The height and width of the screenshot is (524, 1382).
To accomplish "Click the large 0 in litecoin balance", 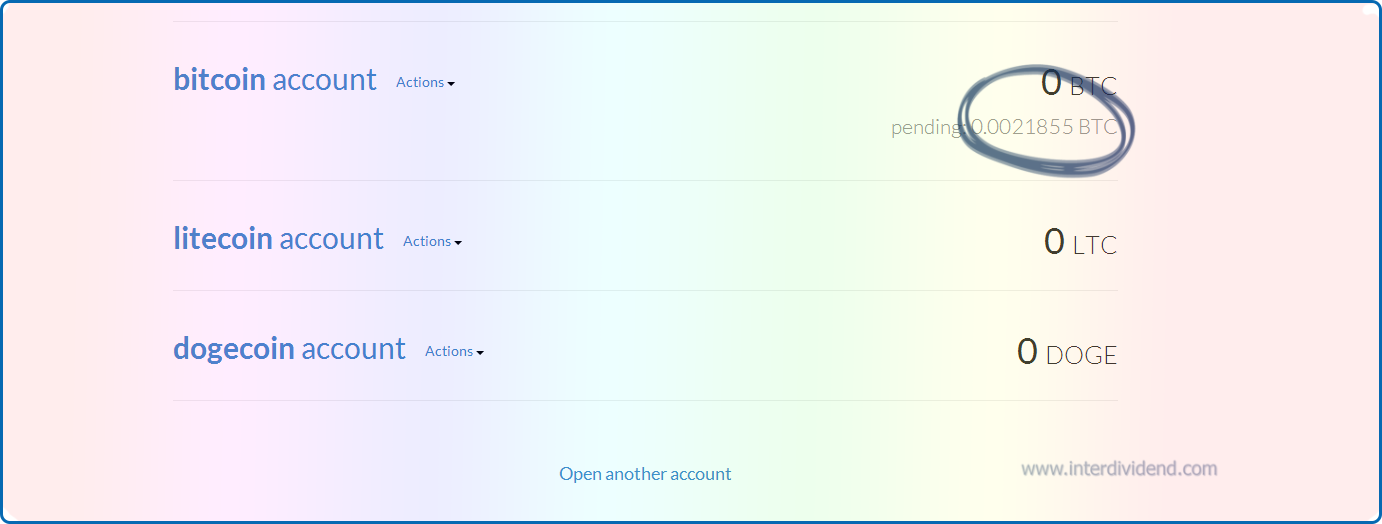I will click(1054, 242).
